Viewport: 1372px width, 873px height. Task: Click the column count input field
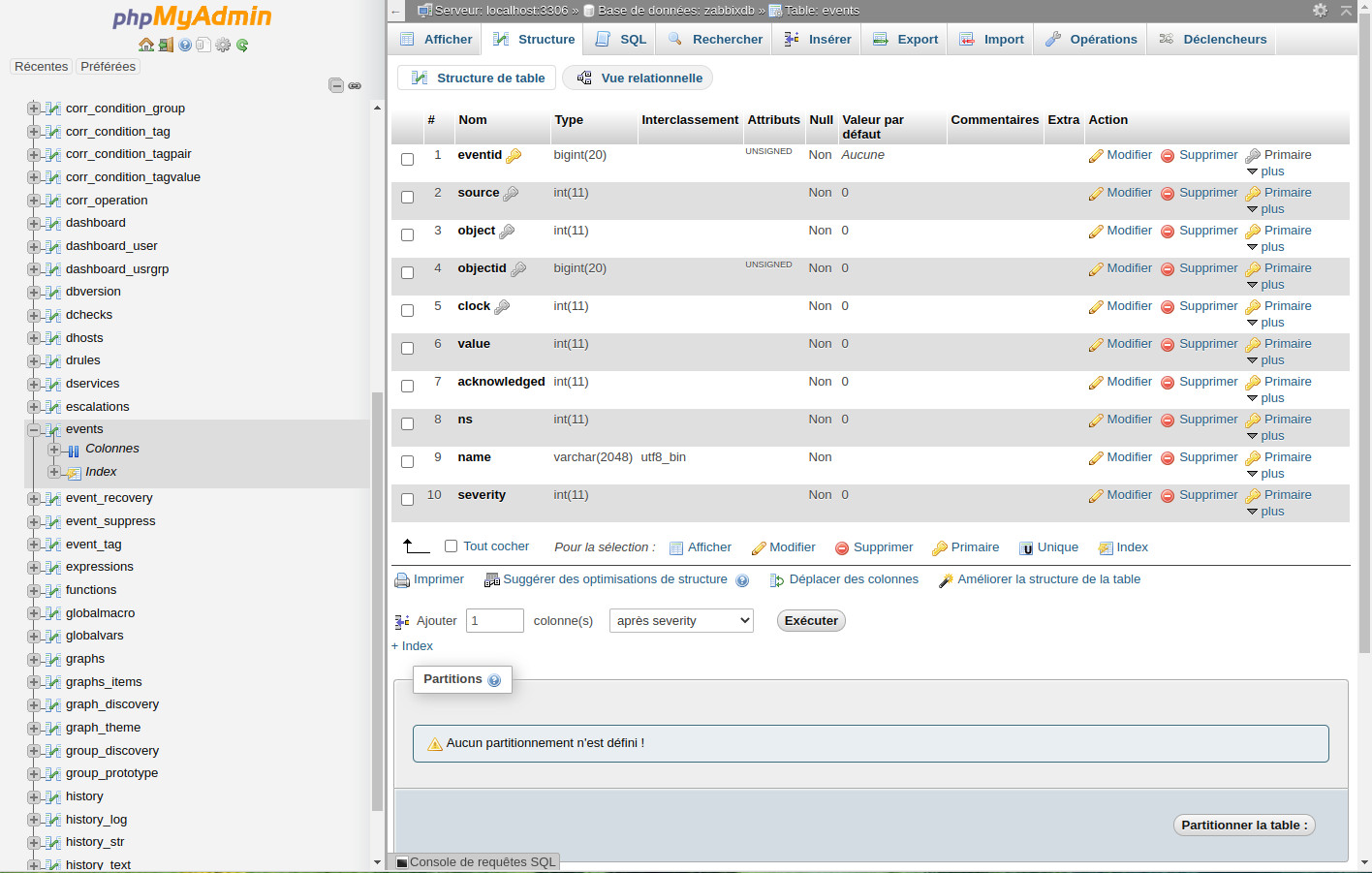tap(494, 621)
